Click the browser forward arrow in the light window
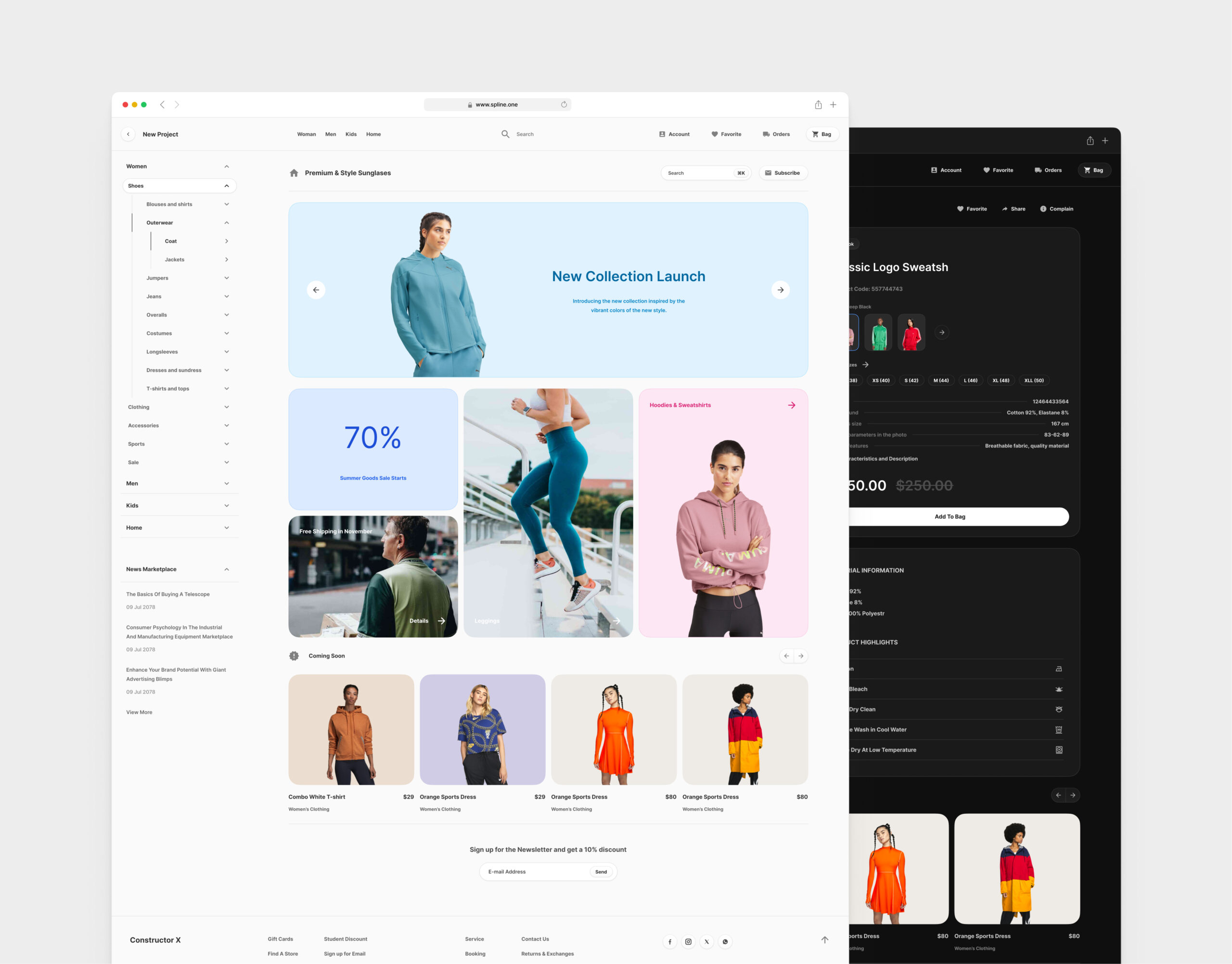Image resolution: width=1232 pixels, height=964 pixels. click(x=177, y=104)
